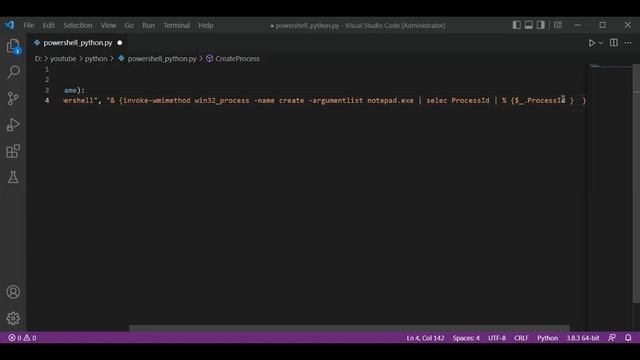Click the text invoke-wmimethod in code
The width and height of the screenshot is (640, 360).
pos(156,100)
